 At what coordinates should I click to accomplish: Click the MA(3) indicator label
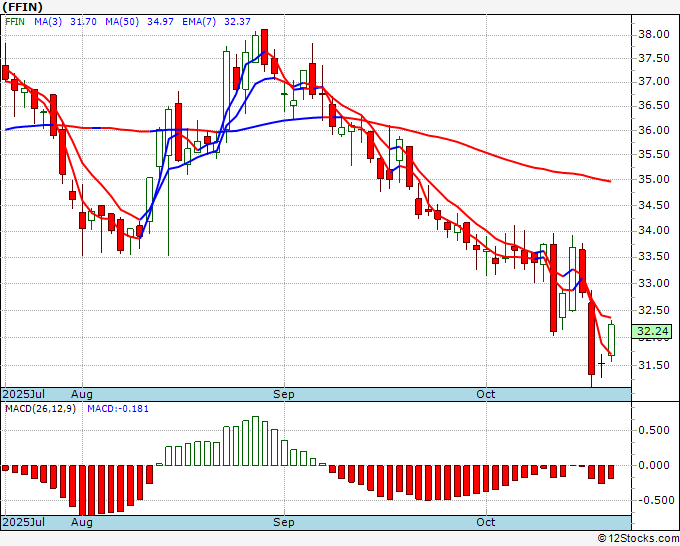[48, 22]
